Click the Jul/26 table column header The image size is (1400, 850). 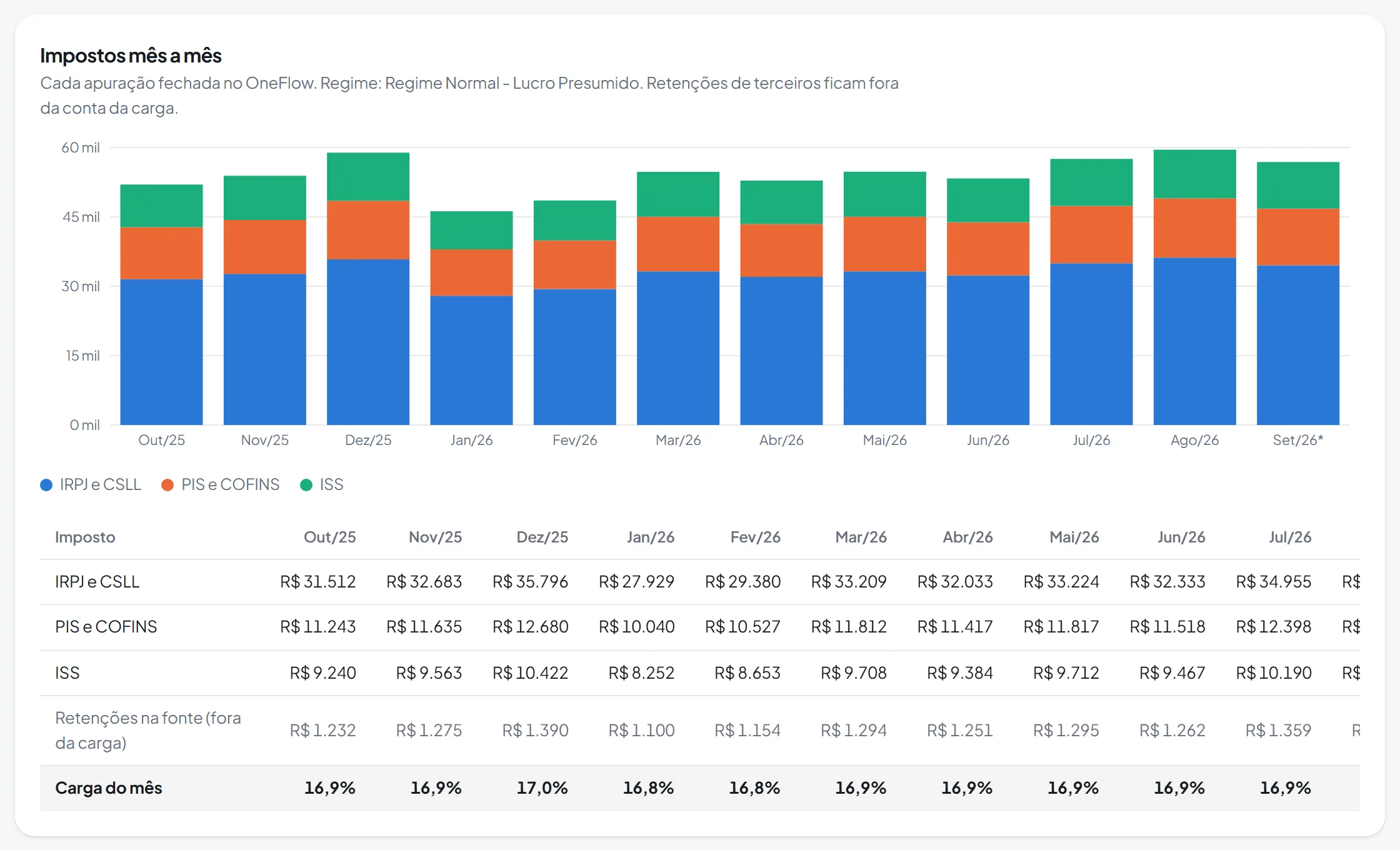(1289, 537)
